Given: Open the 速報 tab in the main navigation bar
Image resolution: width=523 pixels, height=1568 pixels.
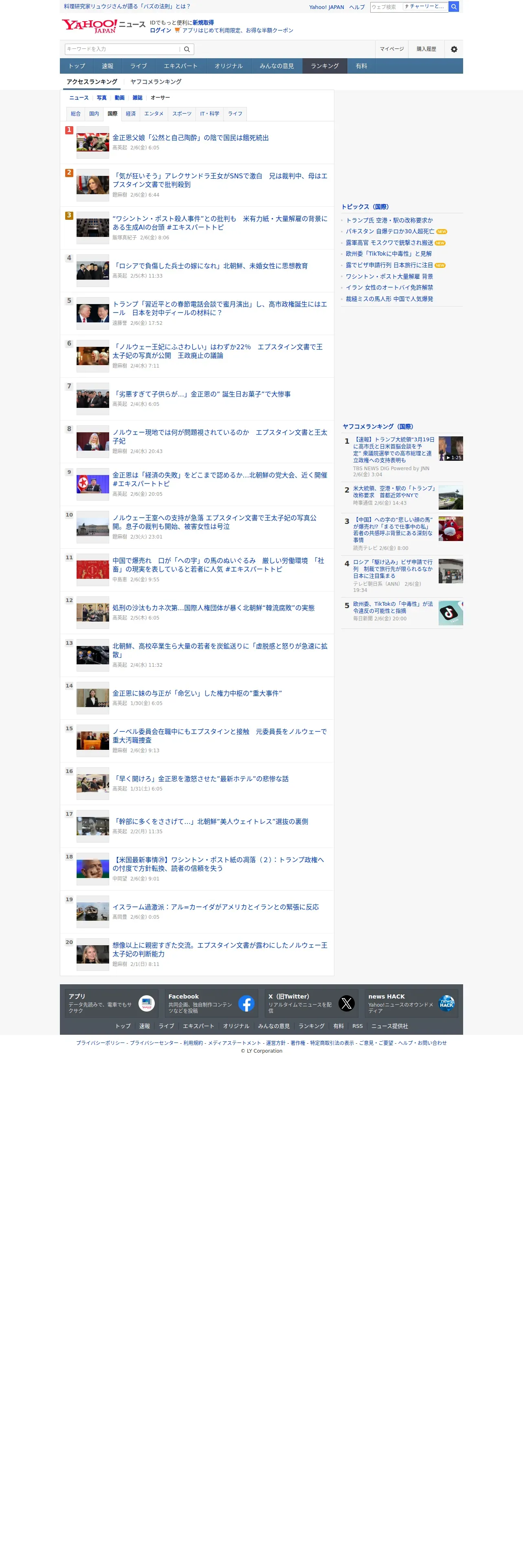Looking at the screenshot, I should (x=108, y=66).
